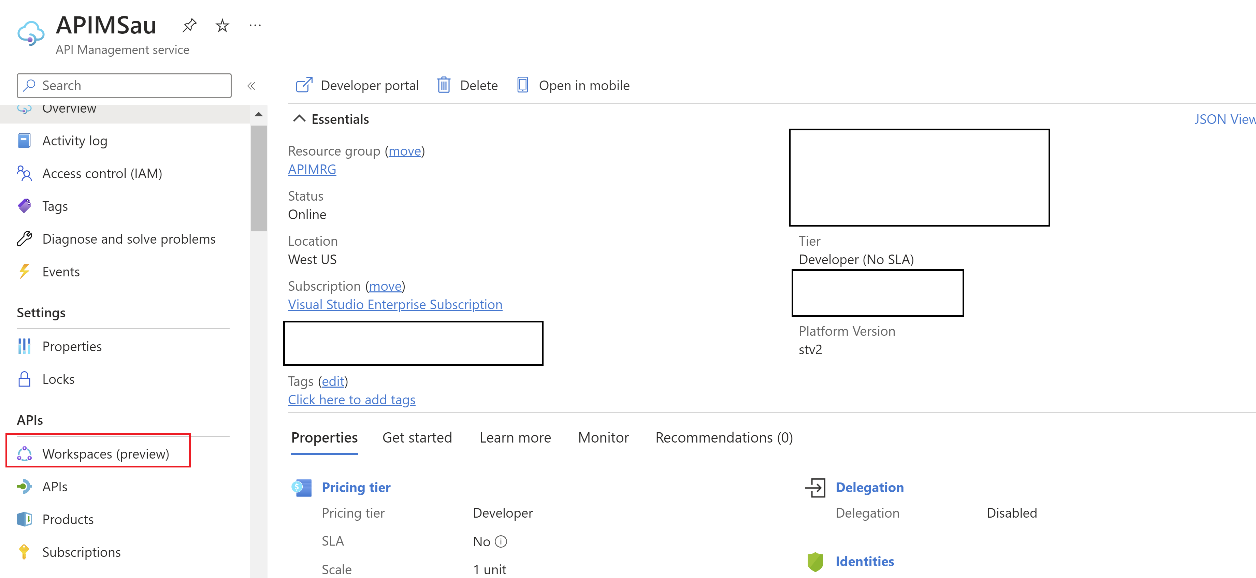Screen dimensions: 1256x578
Task: Click move link beside Subscription
Action: tap(385, 286)
